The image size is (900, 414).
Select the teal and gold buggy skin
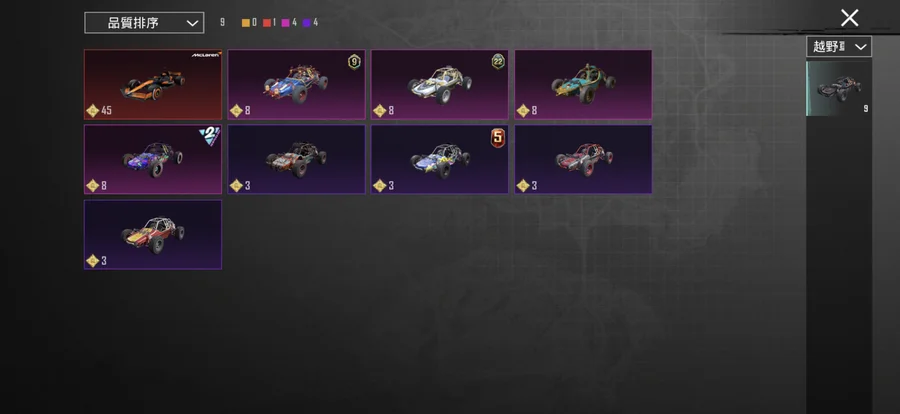click(x=583, y=84)
